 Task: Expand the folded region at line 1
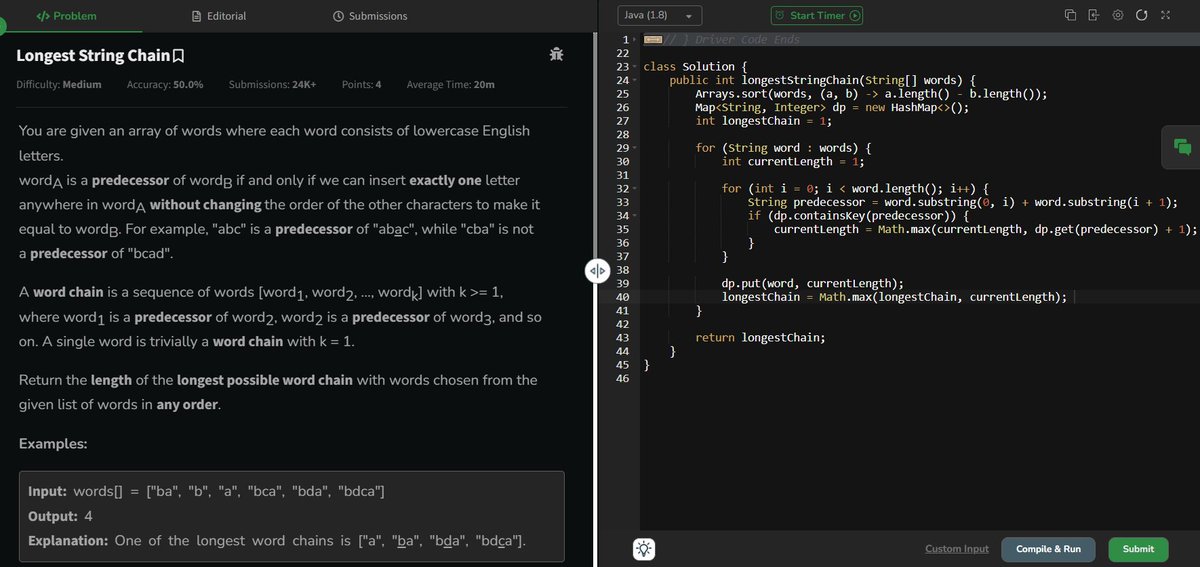[635, 39]
